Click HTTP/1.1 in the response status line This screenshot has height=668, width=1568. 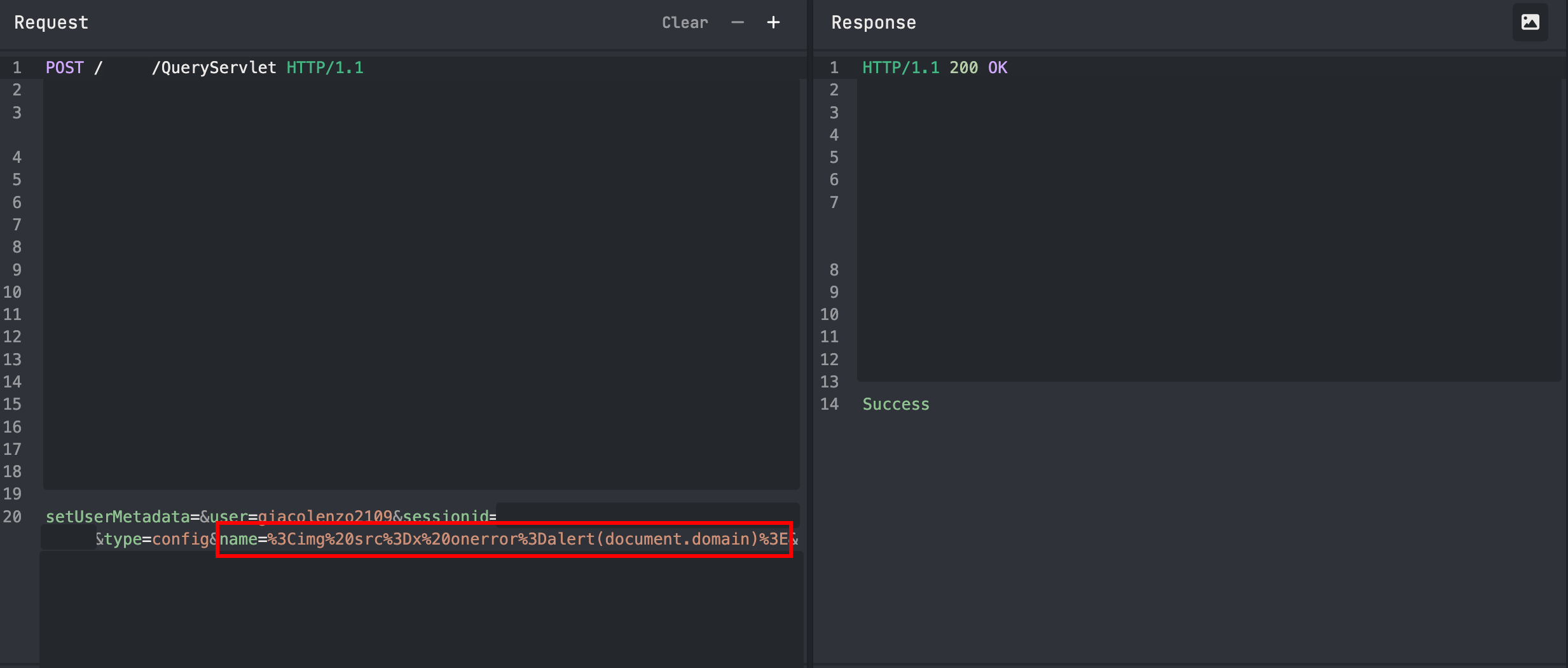pyautogui.click(x=901, y=67)
